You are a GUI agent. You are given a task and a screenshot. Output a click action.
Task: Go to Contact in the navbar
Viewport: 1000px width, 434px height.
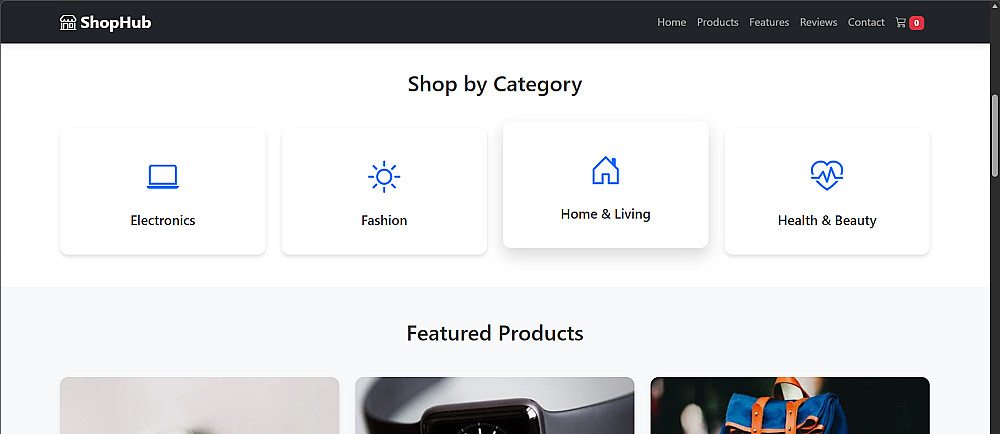(866, 23)
